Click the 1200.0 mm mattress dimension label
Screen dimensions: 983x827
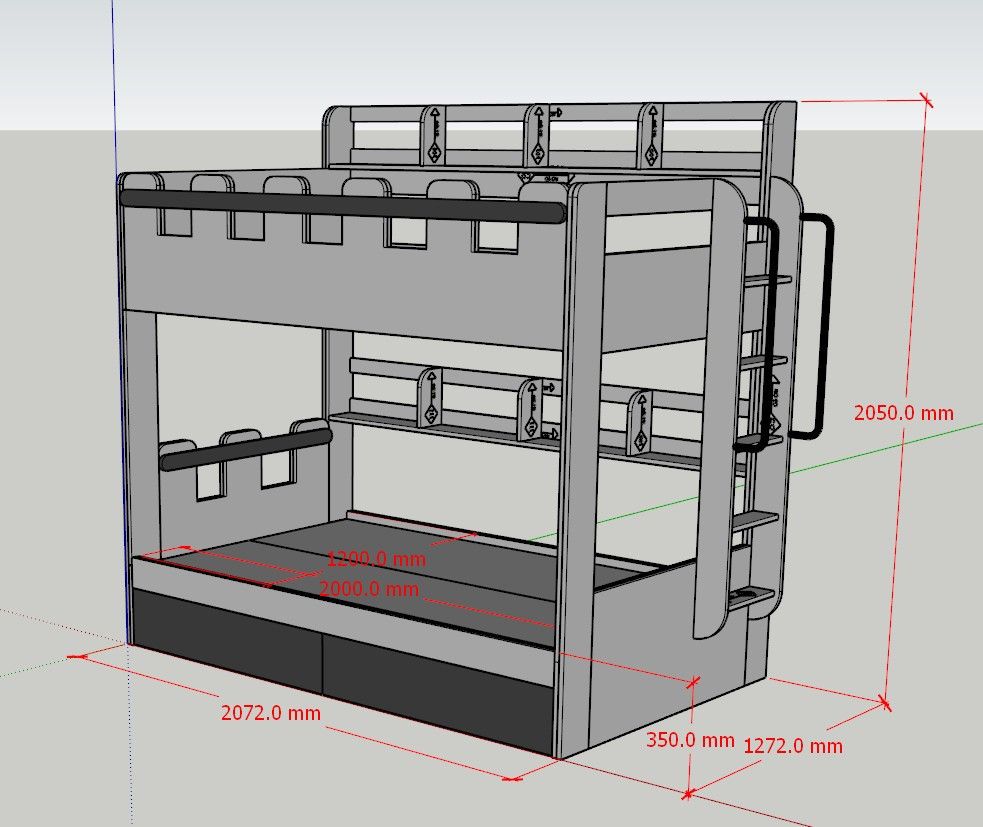(376, 559)
